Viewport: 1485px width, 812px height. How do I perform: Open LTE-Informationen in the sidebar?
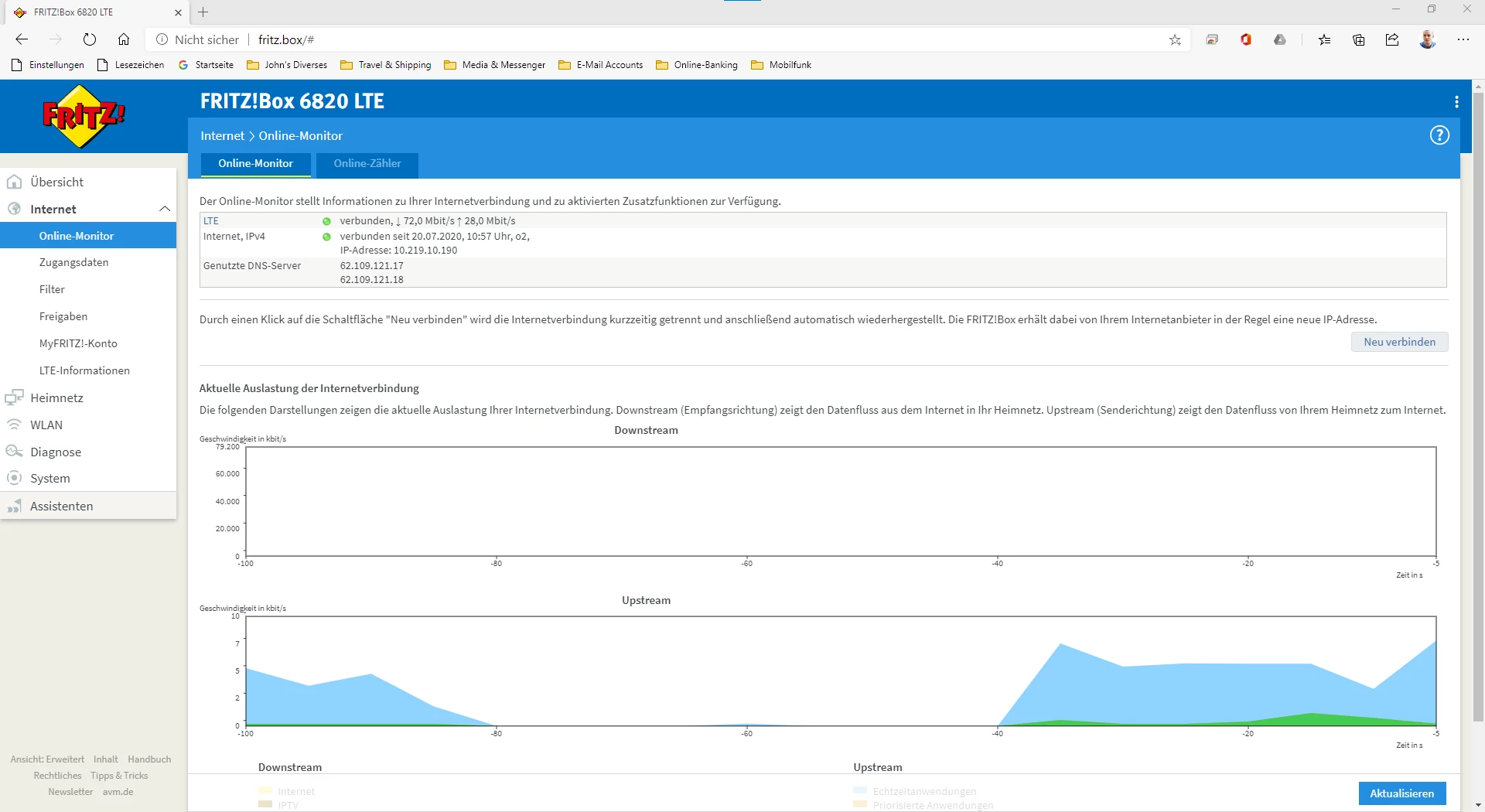pos(84,370)
